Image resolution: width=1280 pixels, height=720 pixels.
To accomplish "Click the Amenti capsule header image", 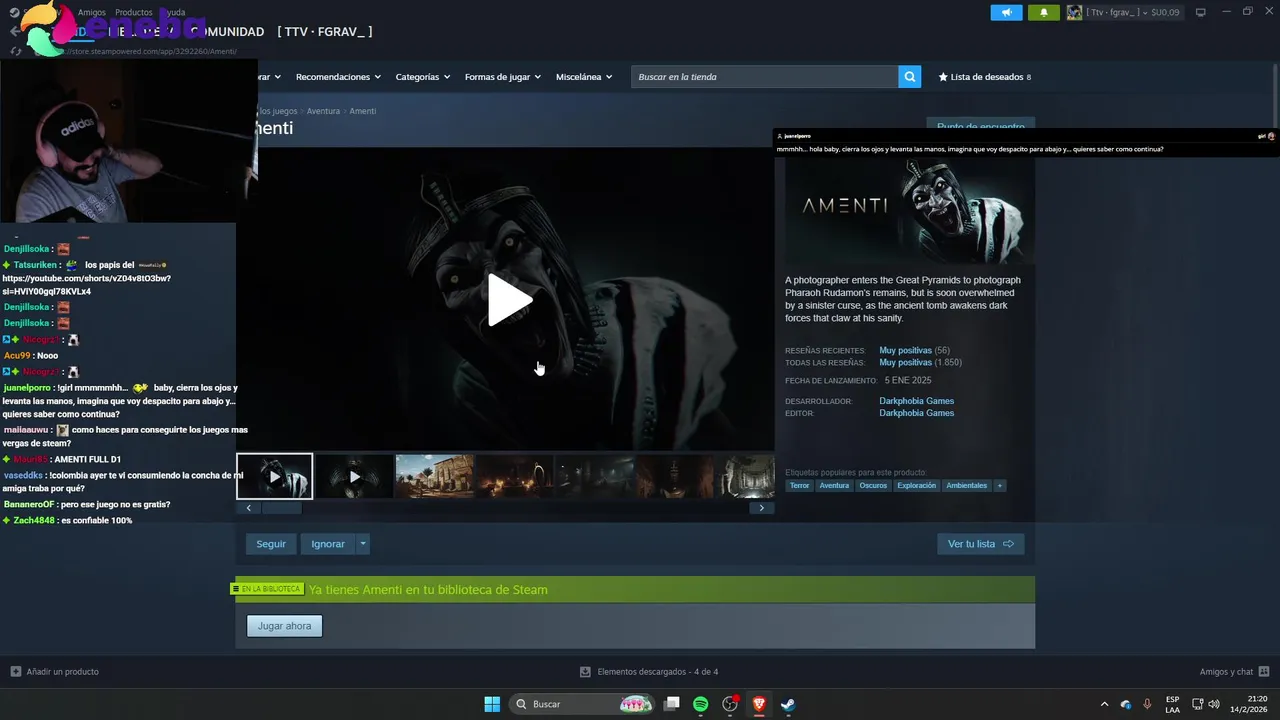I will coord(909,210).
